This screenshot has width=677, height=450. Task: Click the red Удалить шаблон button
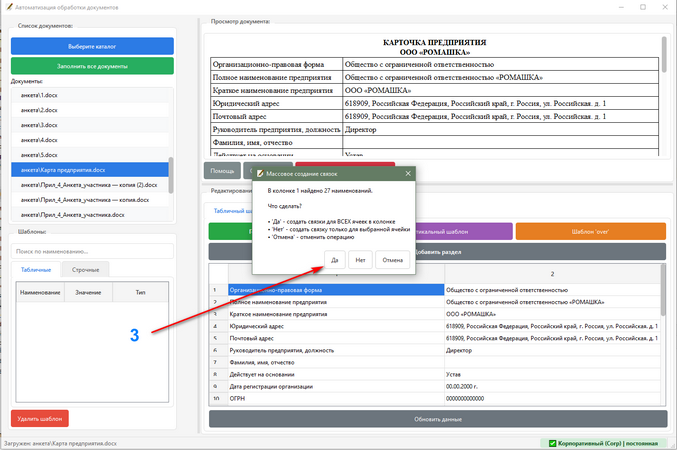point(40,418)
